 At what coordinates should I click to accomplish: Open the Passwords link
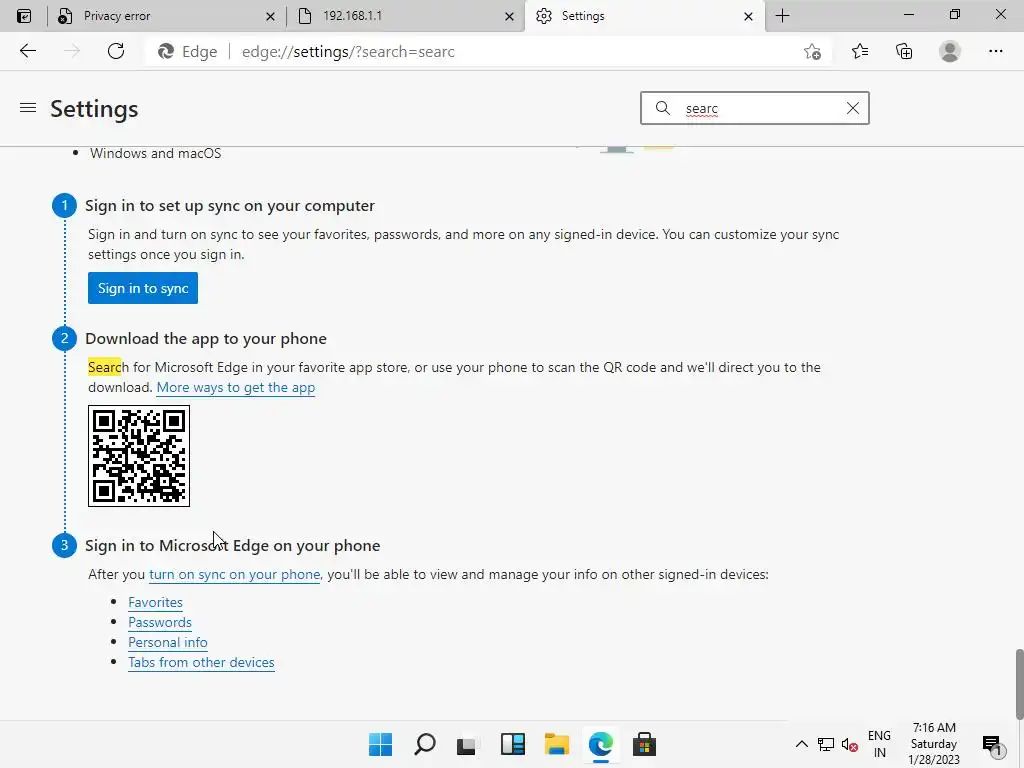click(160, 622)
